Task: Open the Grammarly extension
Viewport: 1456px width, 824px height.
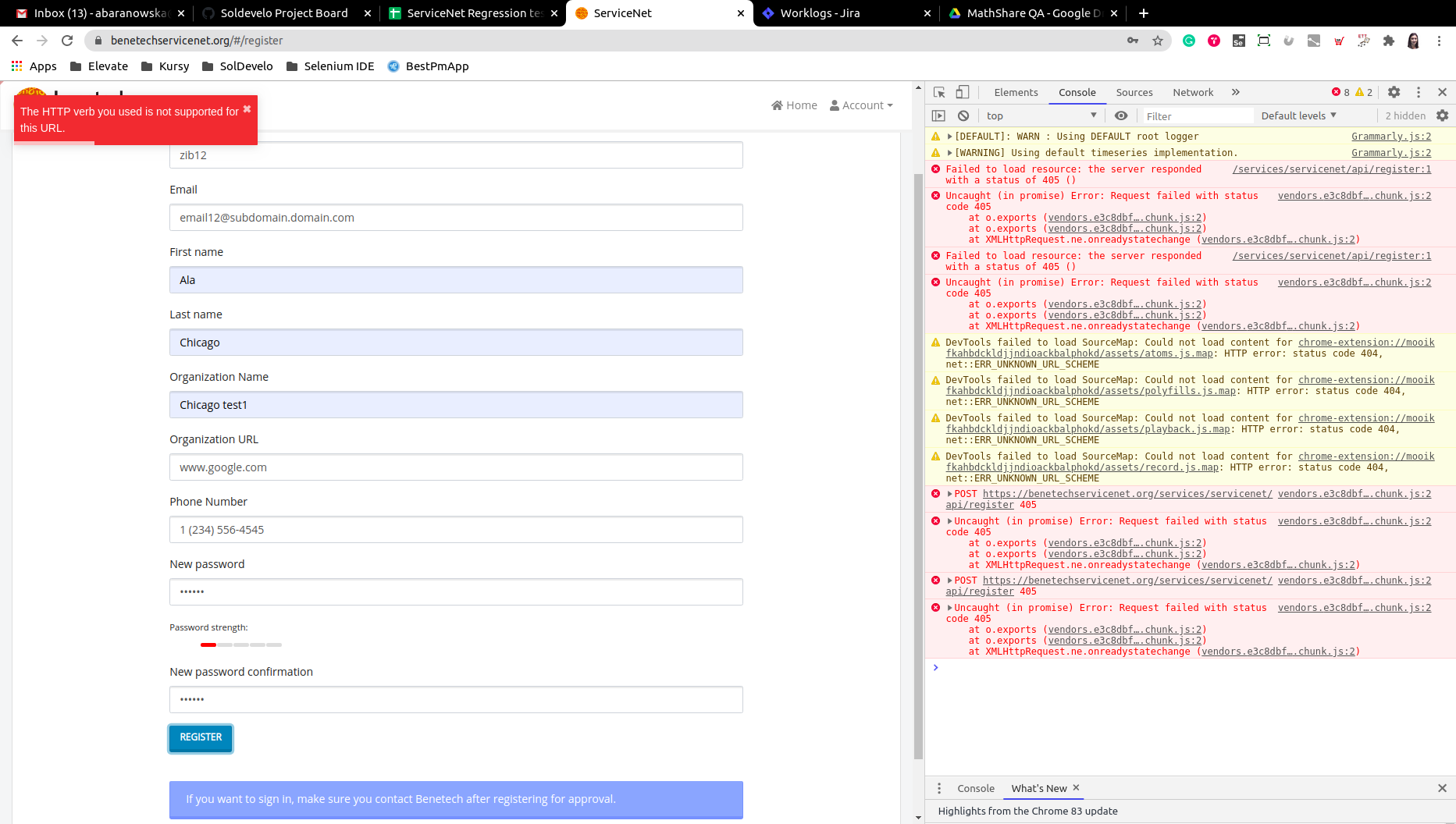Action: click(x=1189, y=41)
